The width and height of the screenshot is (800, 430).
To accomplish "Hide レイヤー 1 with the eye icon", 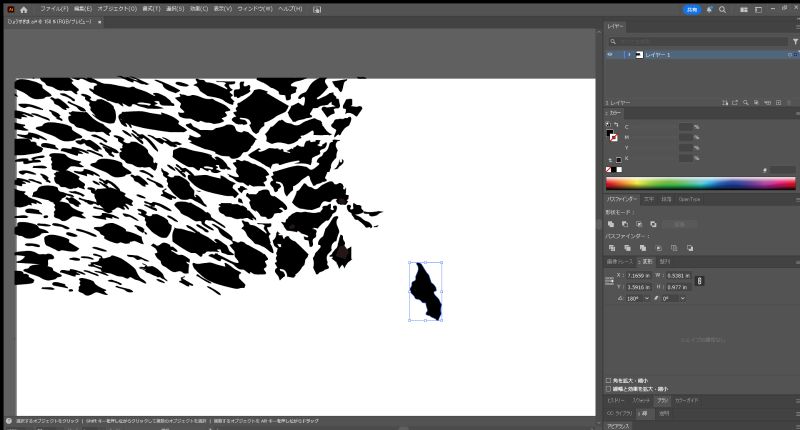I will tap(610, 54).
